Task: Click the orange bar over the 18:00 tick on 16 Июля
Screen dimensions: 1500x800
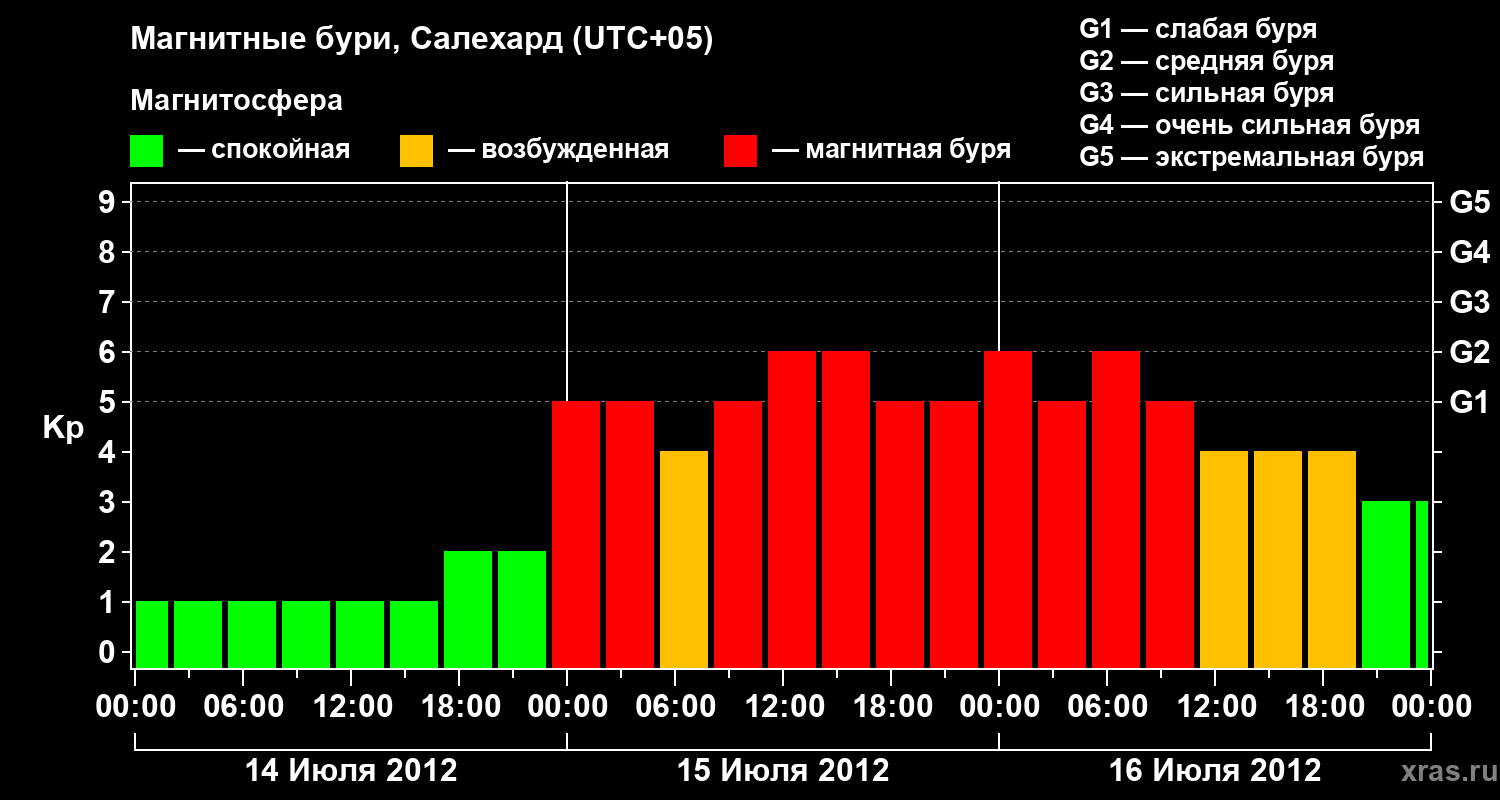Action: (1332, 559)
